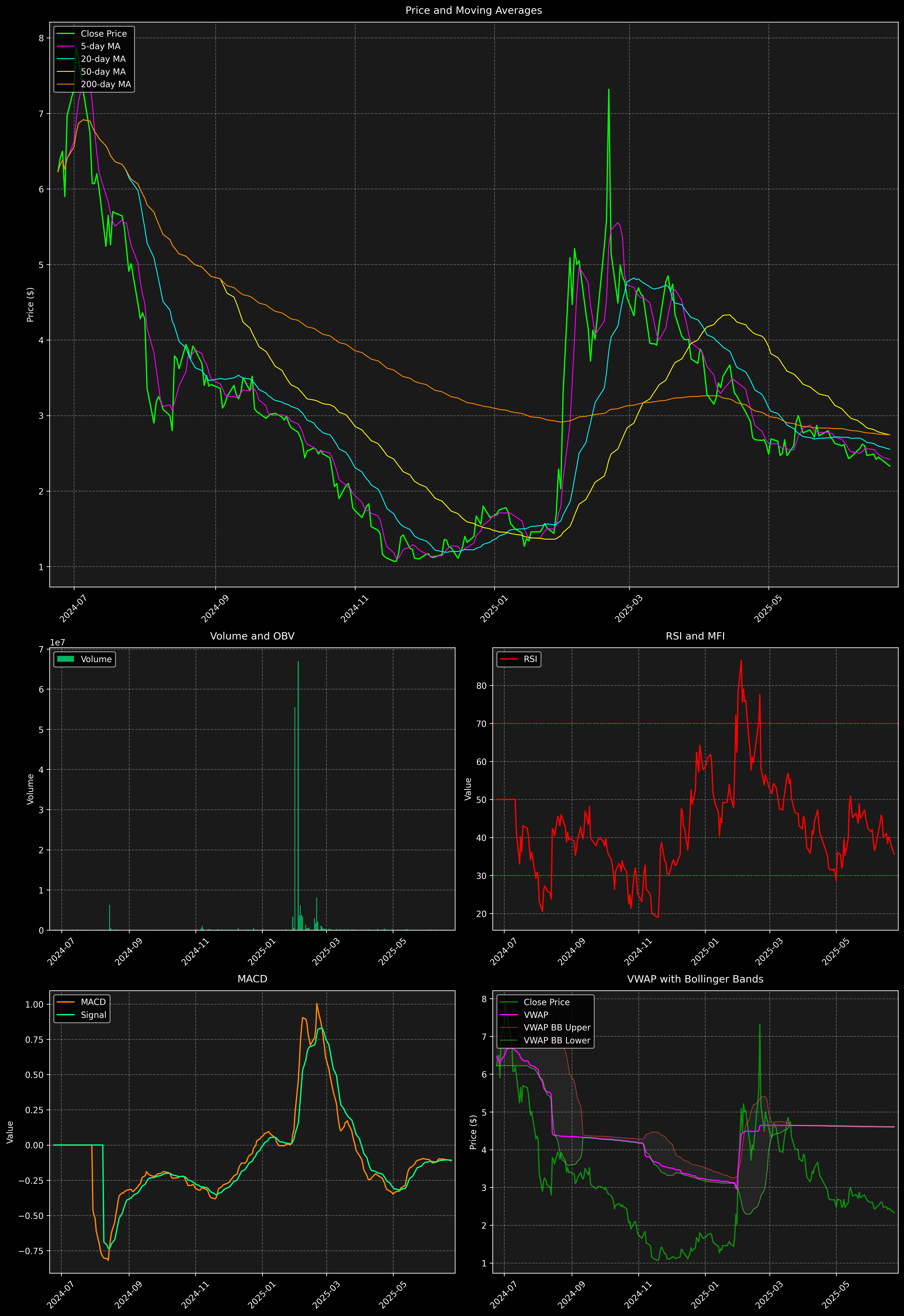Click the 'Volume and OBV' chart title
904x1316 pixels.
coord(252,636)
